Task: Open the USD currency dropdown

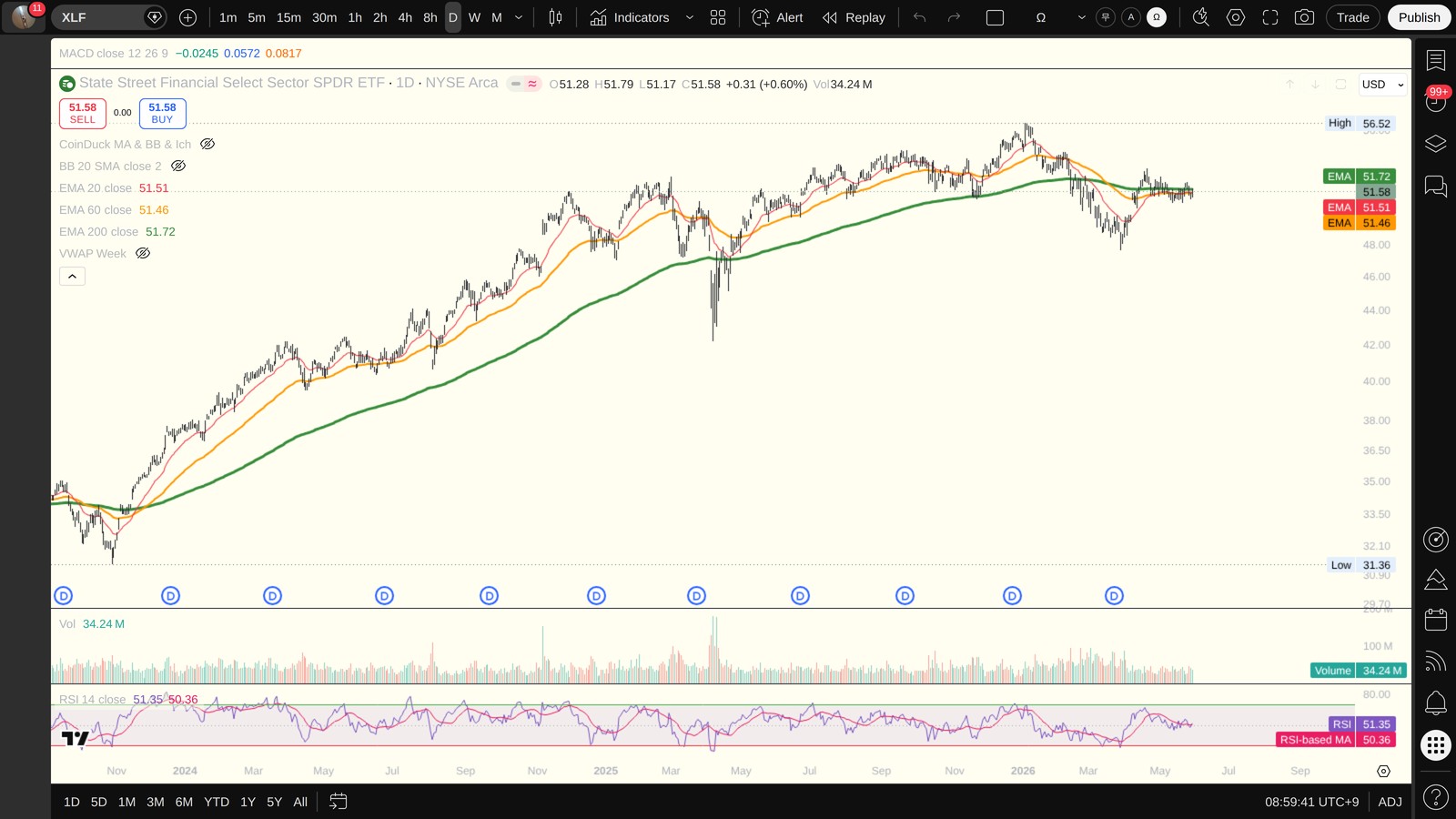Action: tap(1382, 85)
